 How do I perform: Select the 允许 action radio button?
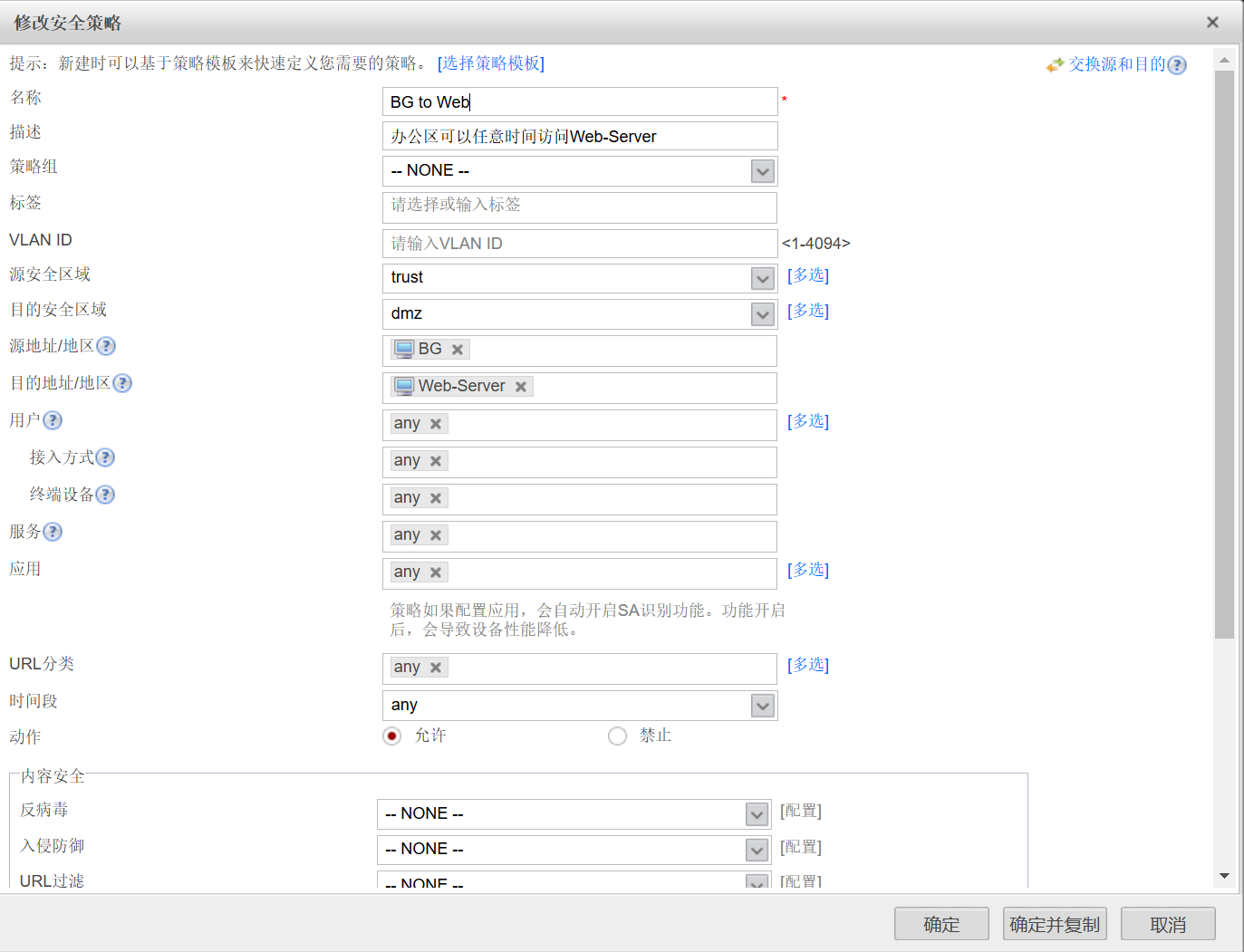pos(391,736)
